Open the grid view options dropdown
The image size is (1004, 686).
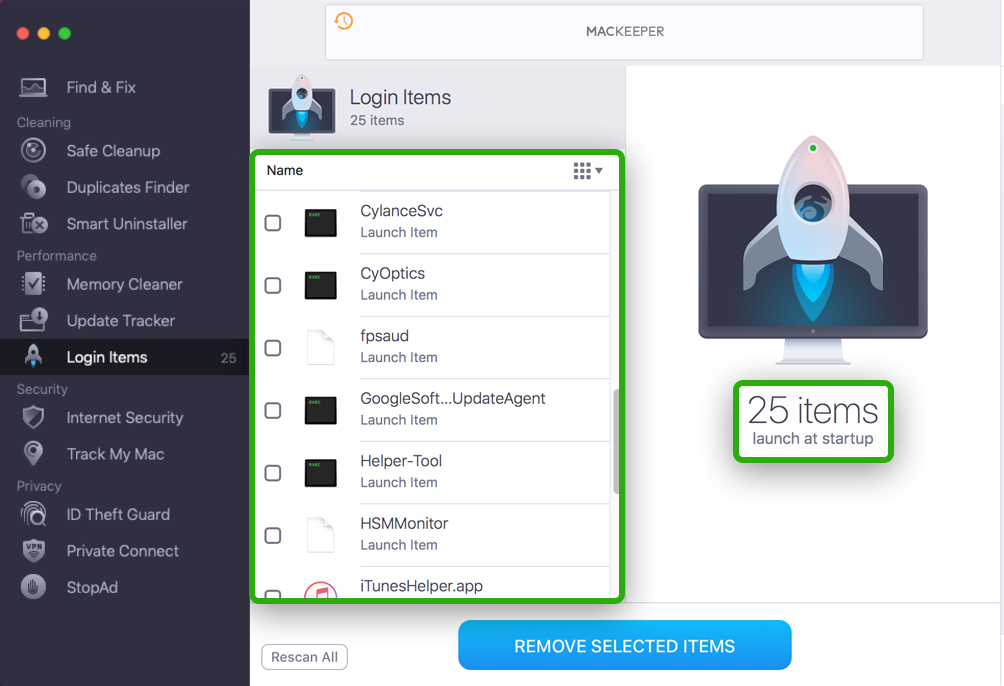[x=588, y=170]
